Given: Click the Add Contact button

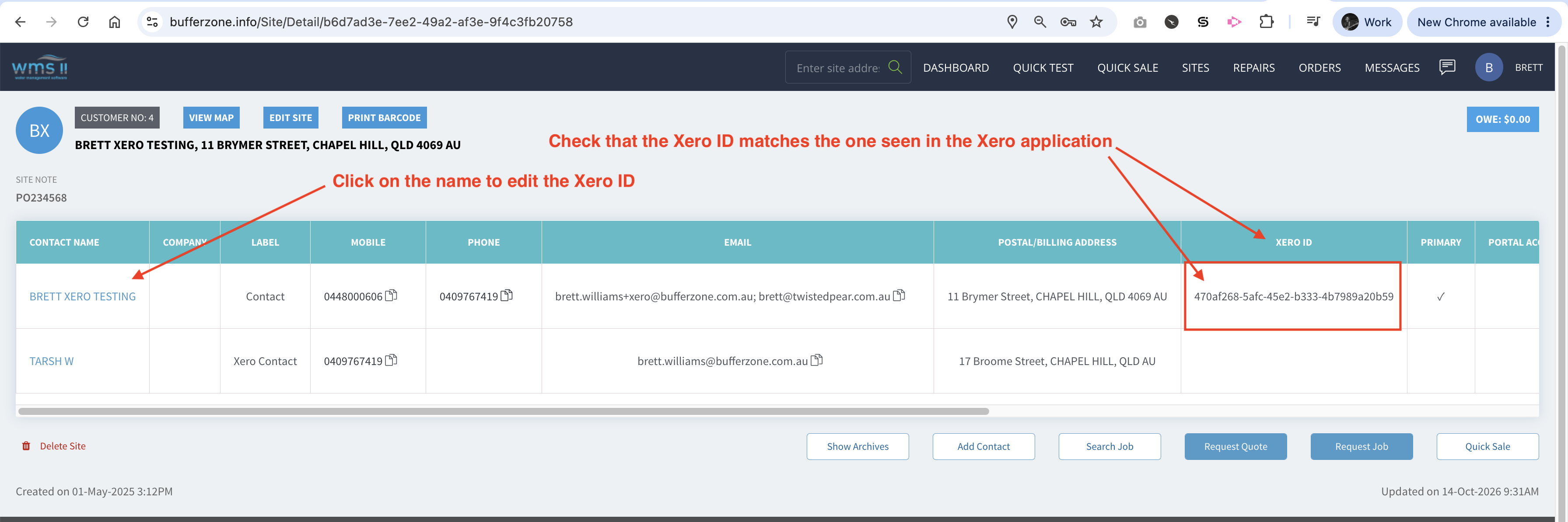Looking at the screenshot, I should [x=983, y=446].
